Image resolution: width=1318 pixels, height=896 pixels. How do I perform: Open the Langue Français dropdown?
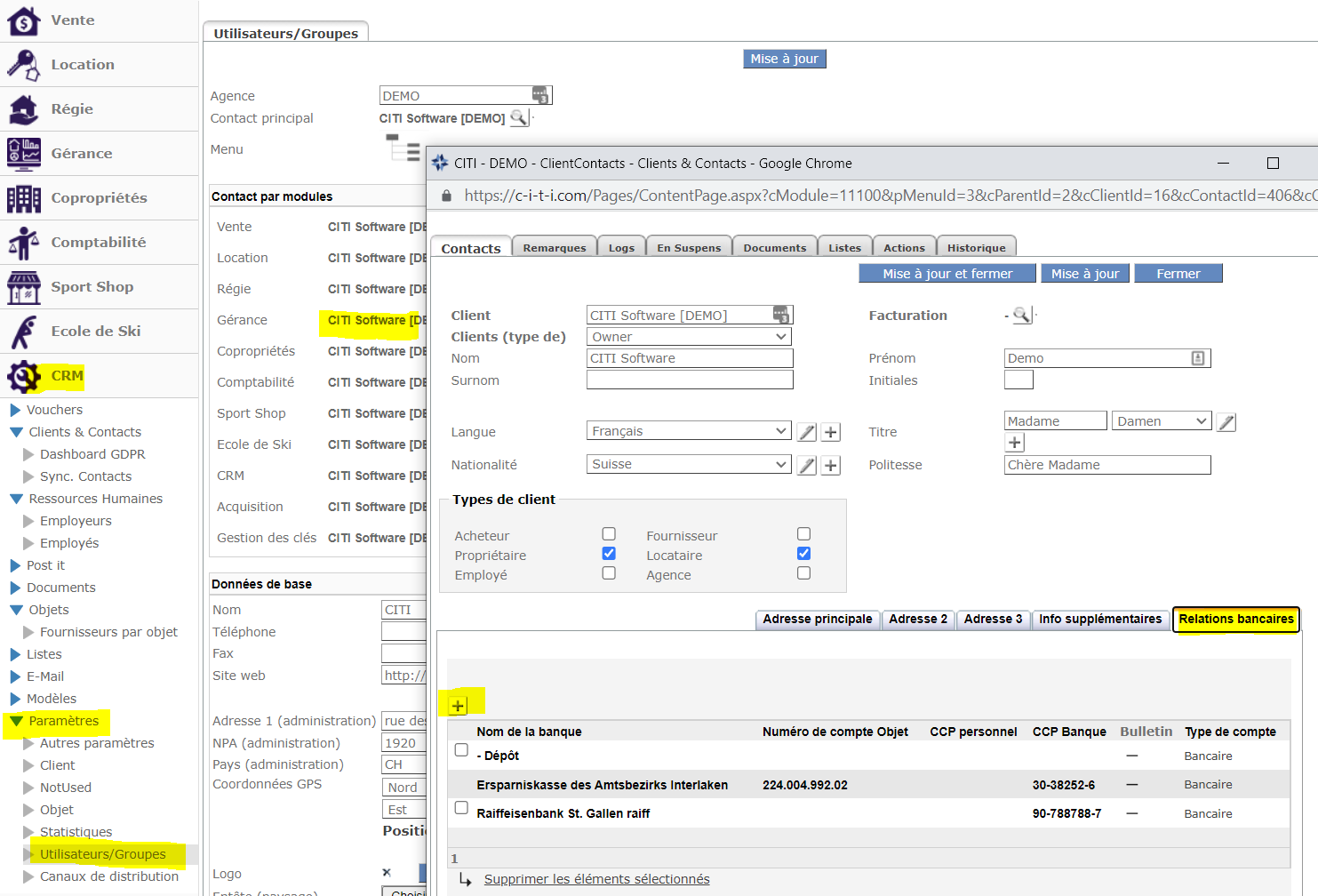click(x=689, y=431)
